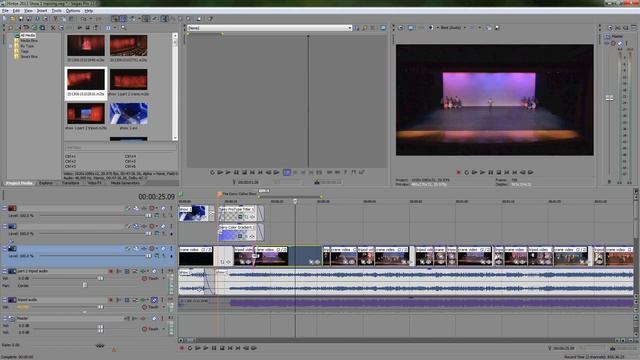The image size is (640, 360).
Task: Arm 'tripod audio' track for record
Action: [x=111, y=300]
